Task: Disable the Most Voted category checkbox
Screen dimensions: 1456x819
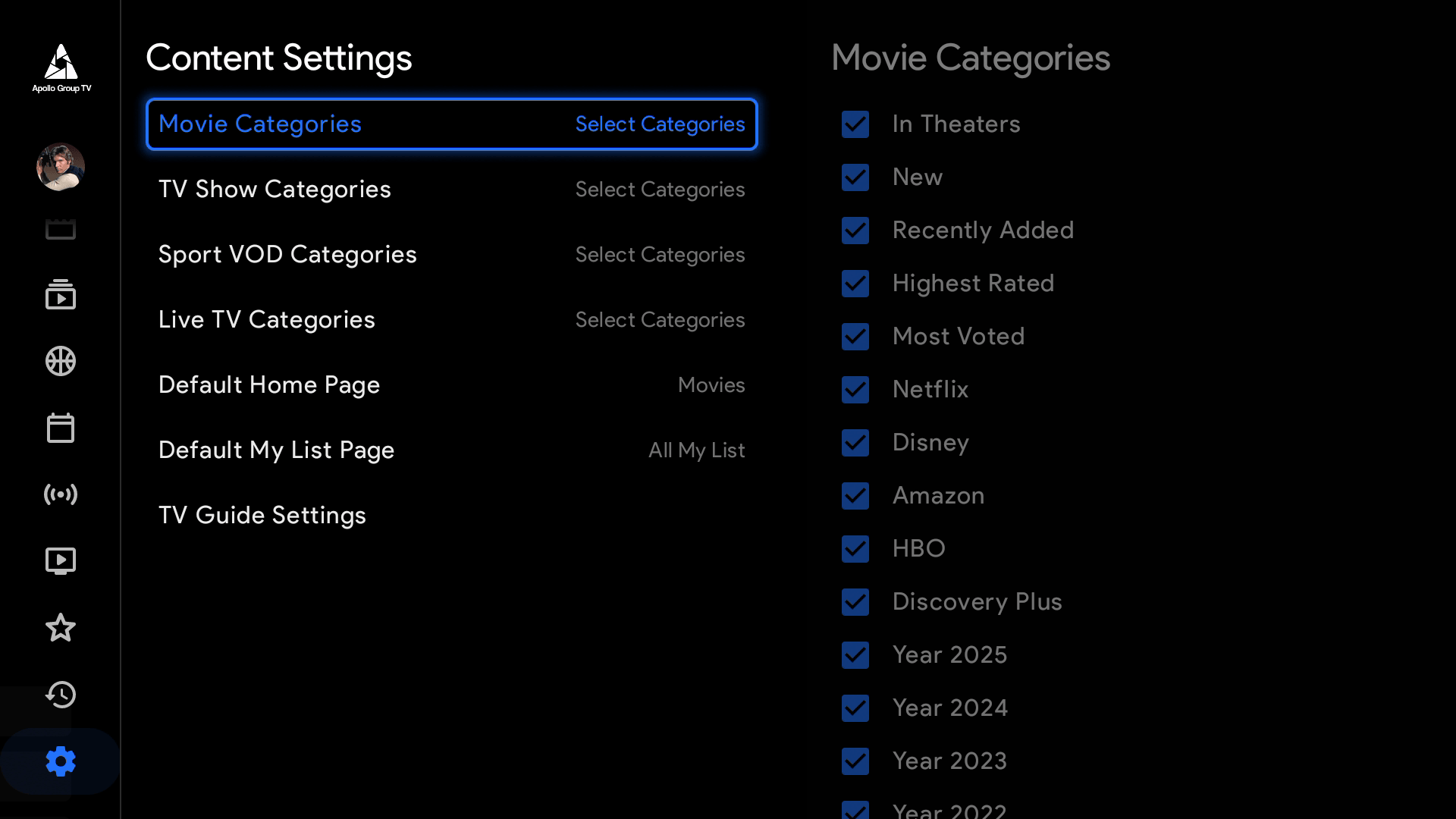Action: 855,337
